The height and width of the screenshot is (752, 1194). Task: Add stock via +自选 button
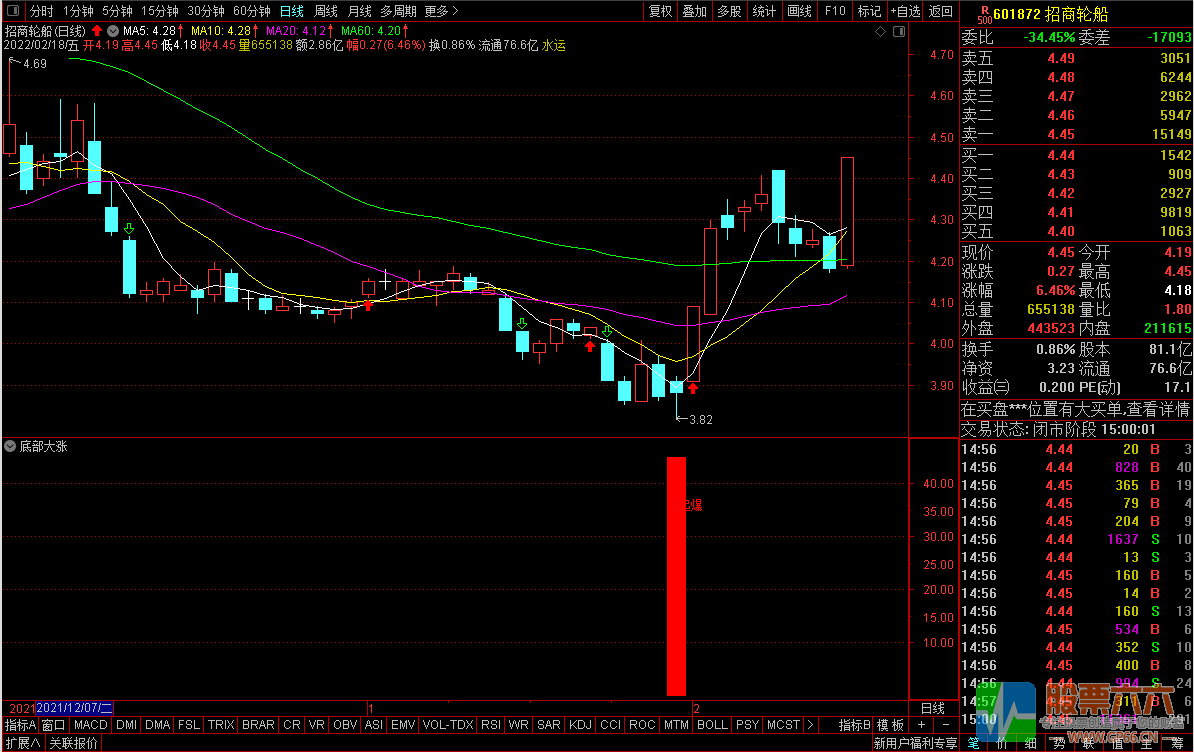click(x=905, y=11)
